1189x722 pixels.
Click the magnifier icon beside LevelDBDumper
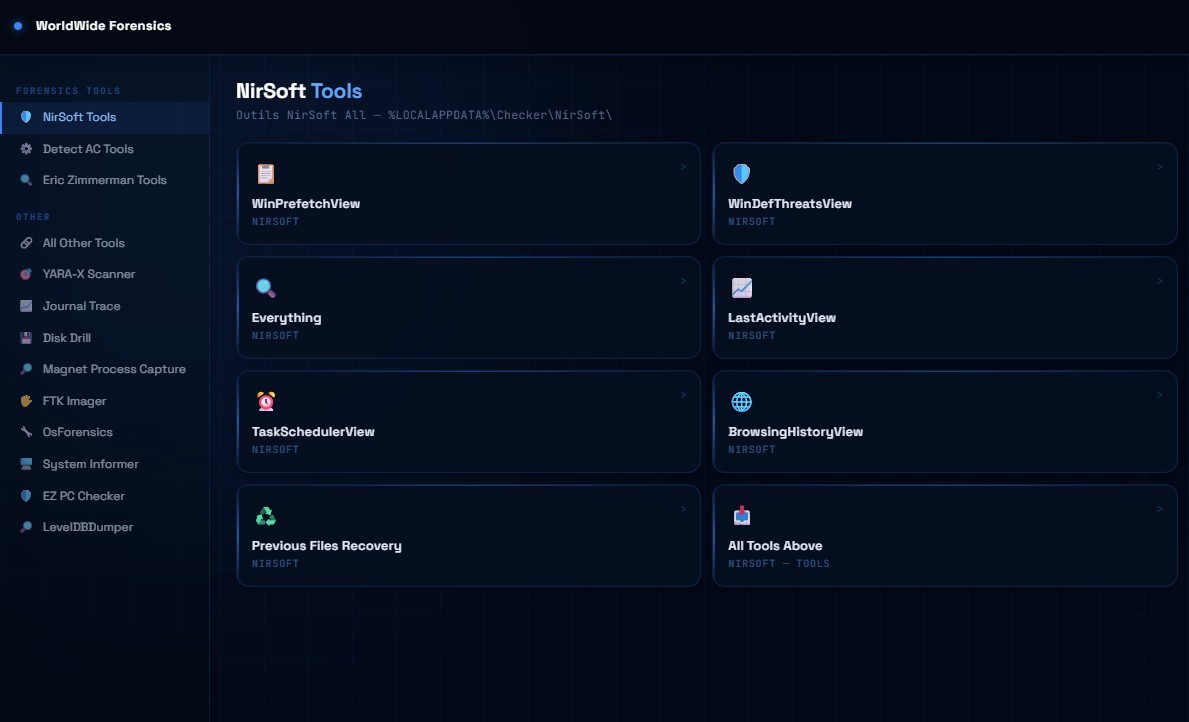click(x=26, y=526)
